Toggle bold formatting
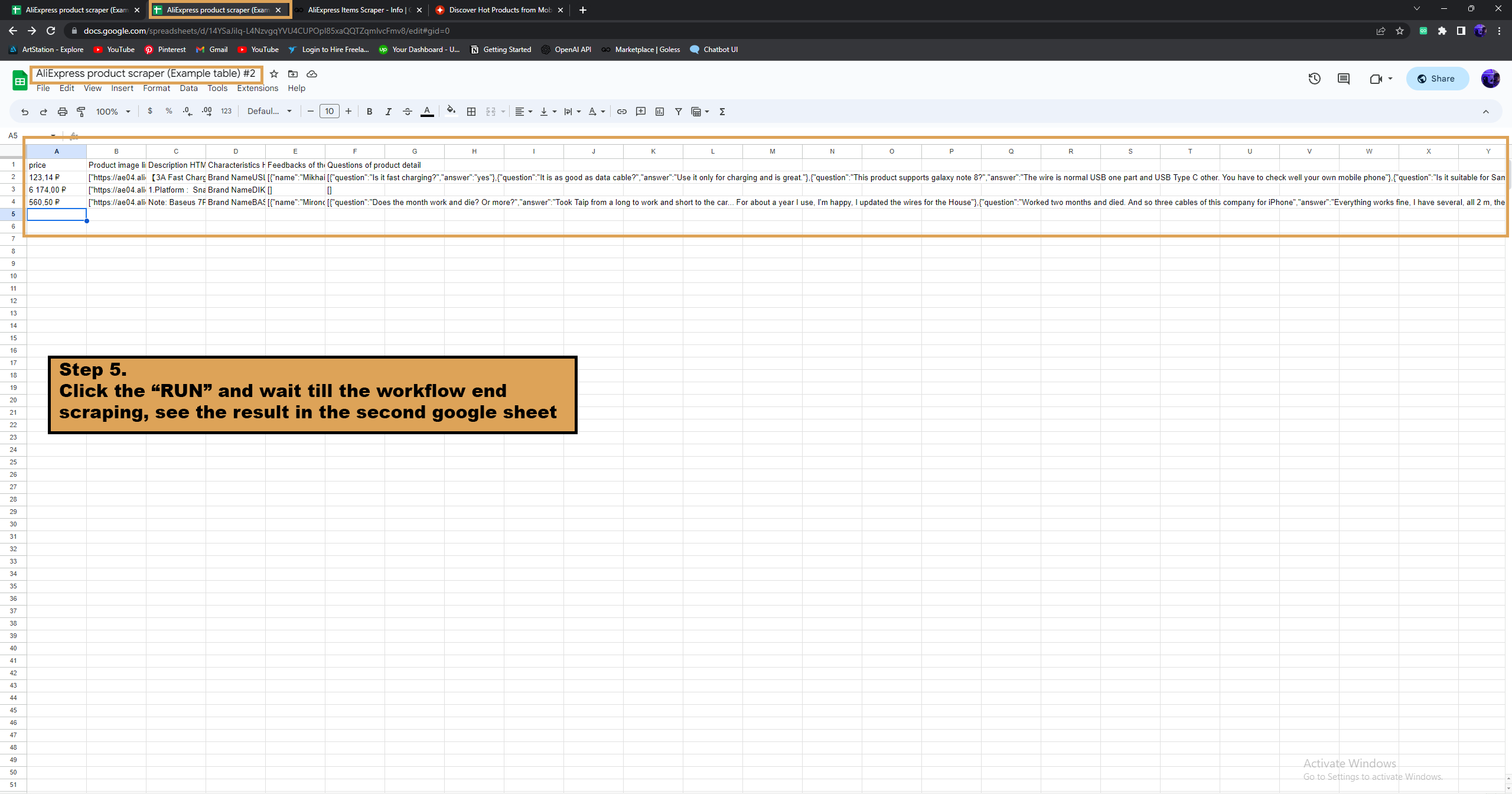The image size is (1512, 794). pyautogui.click(x=369, y=112)
